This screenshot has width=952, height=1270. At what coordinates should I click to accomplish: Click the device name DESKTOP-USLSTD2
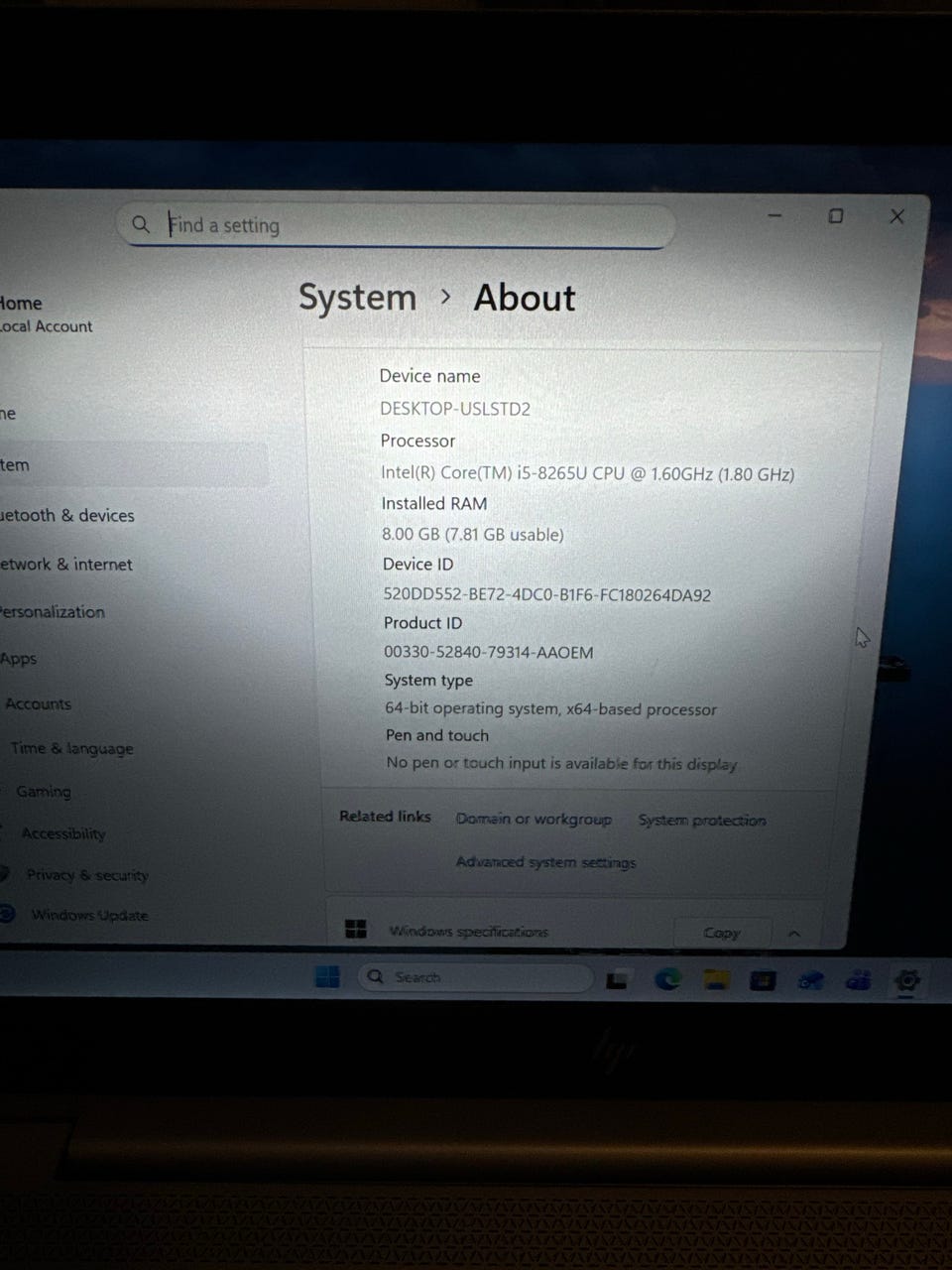click(x=455, y=409)
